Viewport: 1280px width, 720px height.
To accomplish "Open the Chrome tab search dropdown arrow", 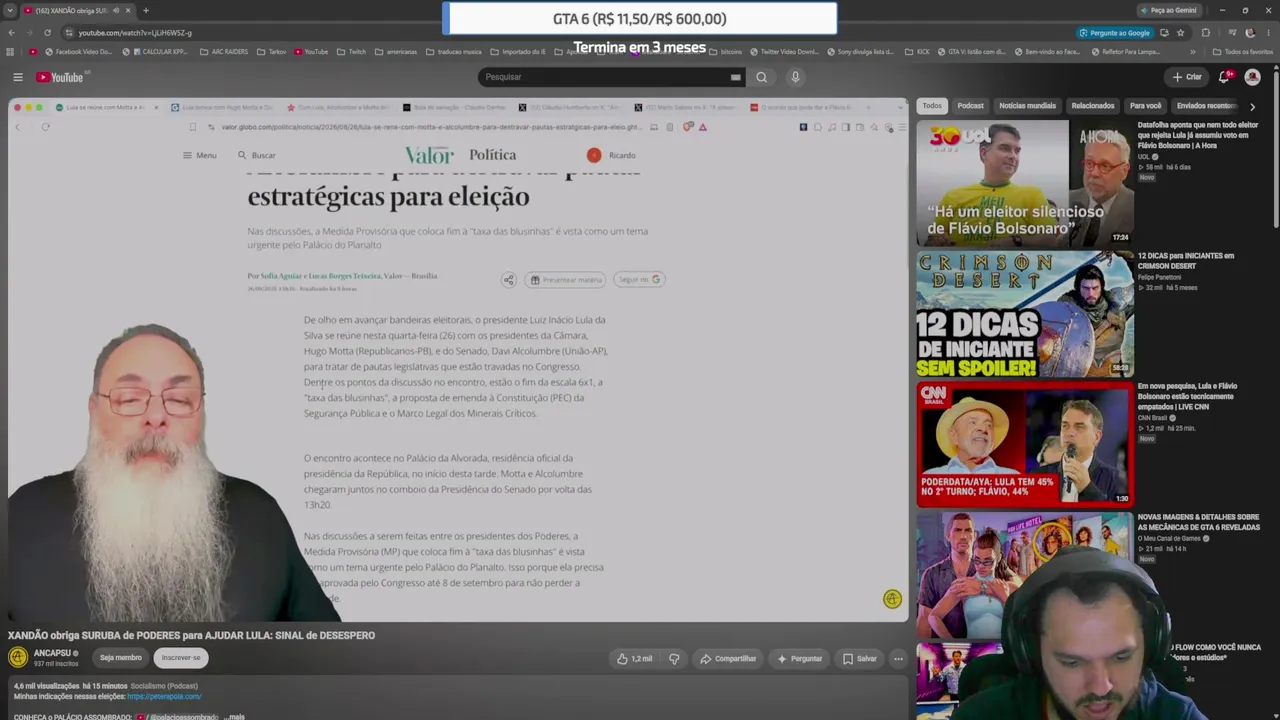I will pyautogui.click(x=10, y=11).
